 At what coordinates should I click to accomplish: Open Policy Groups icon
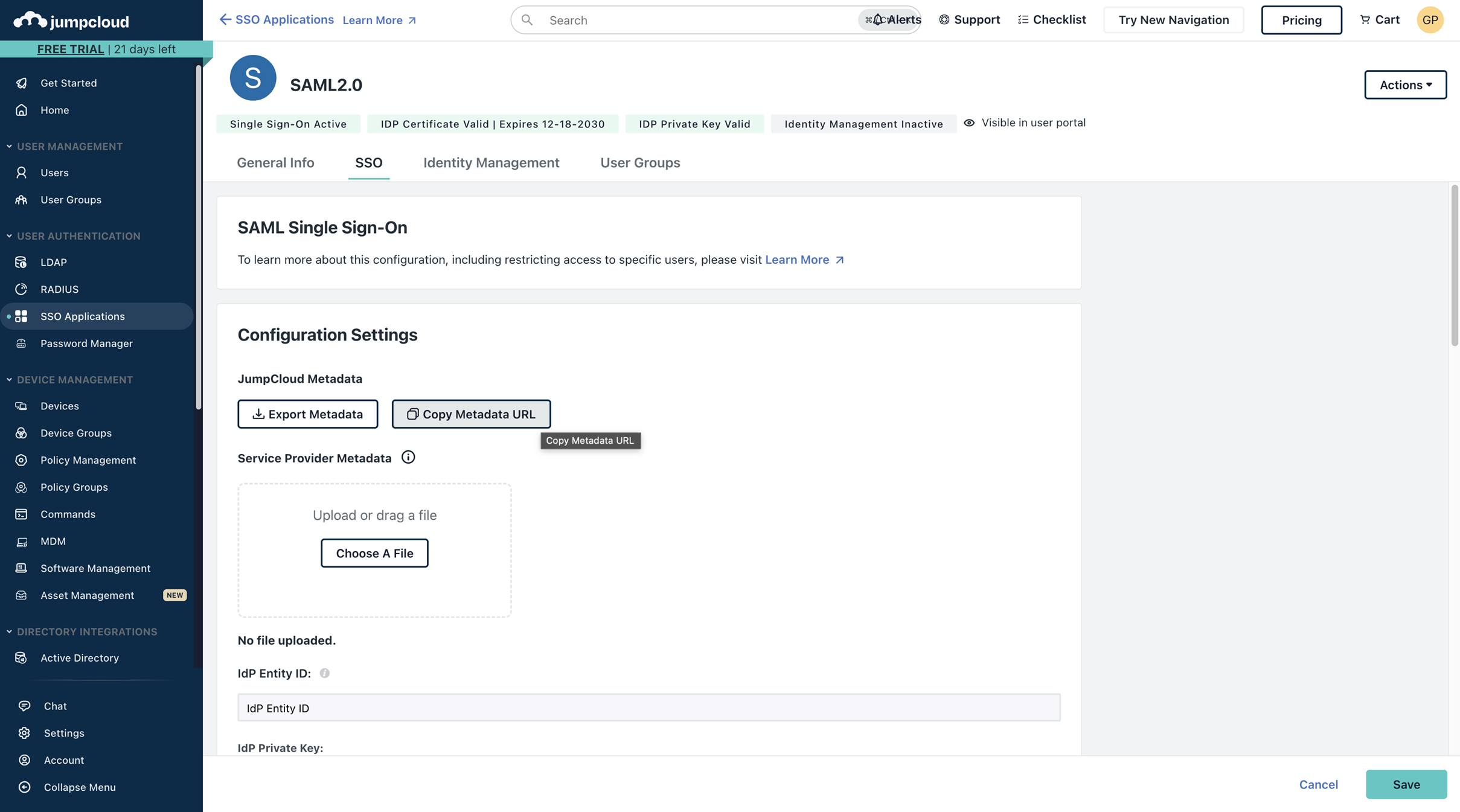coord(22,487)
